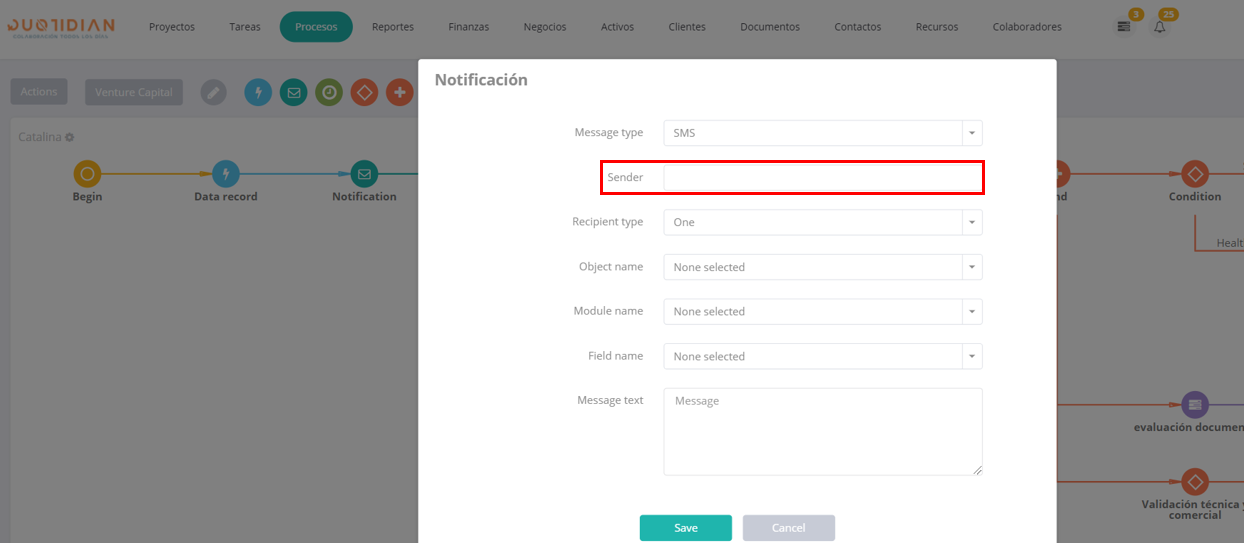The height and width of the screenshot is (543, 1244).
Task: Open Negocios section
Action: coord(545,27)
